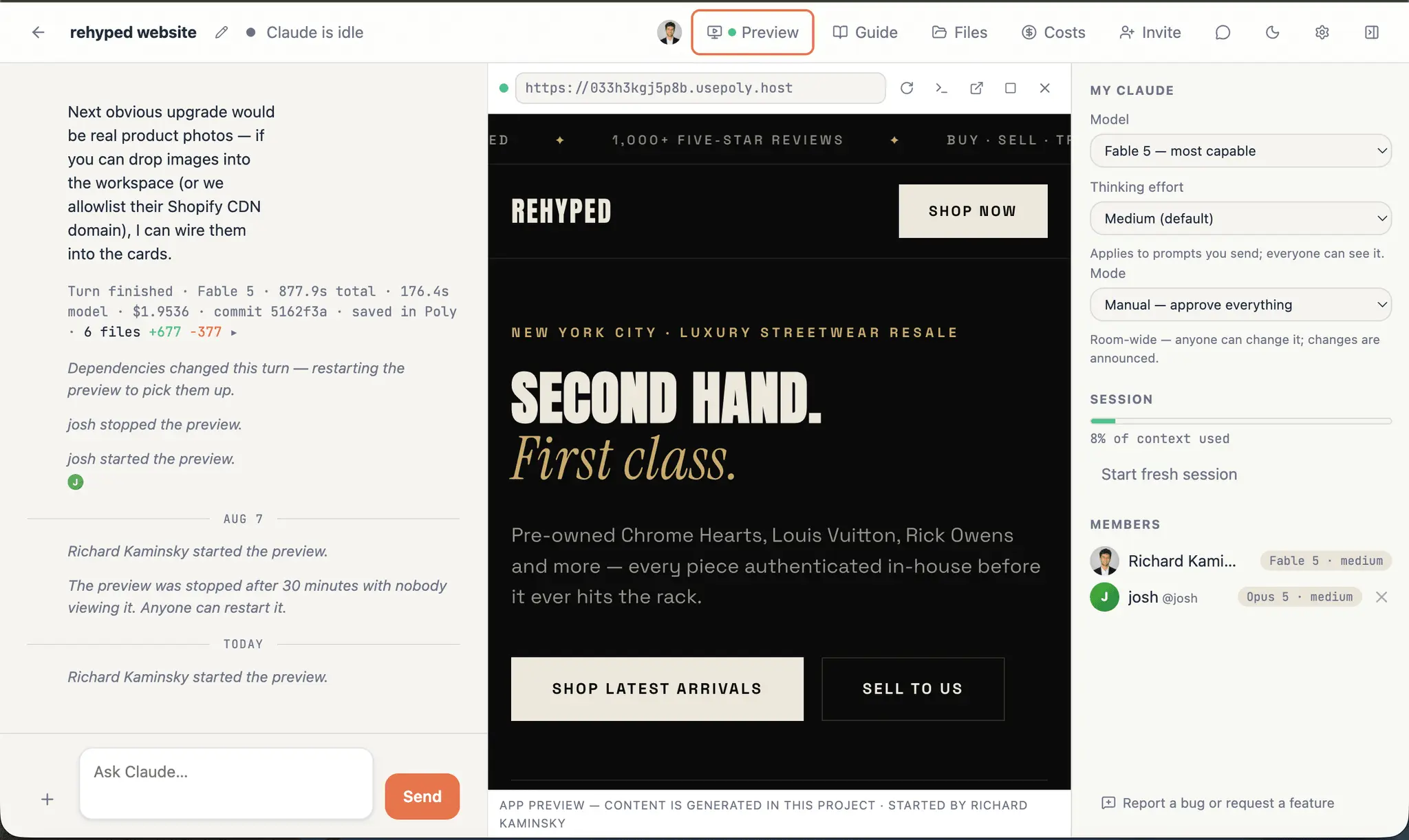The image size is (1409, 840).
Task: Open the Model dropdown showing Fable 5
Action: tap(1240, 151)
